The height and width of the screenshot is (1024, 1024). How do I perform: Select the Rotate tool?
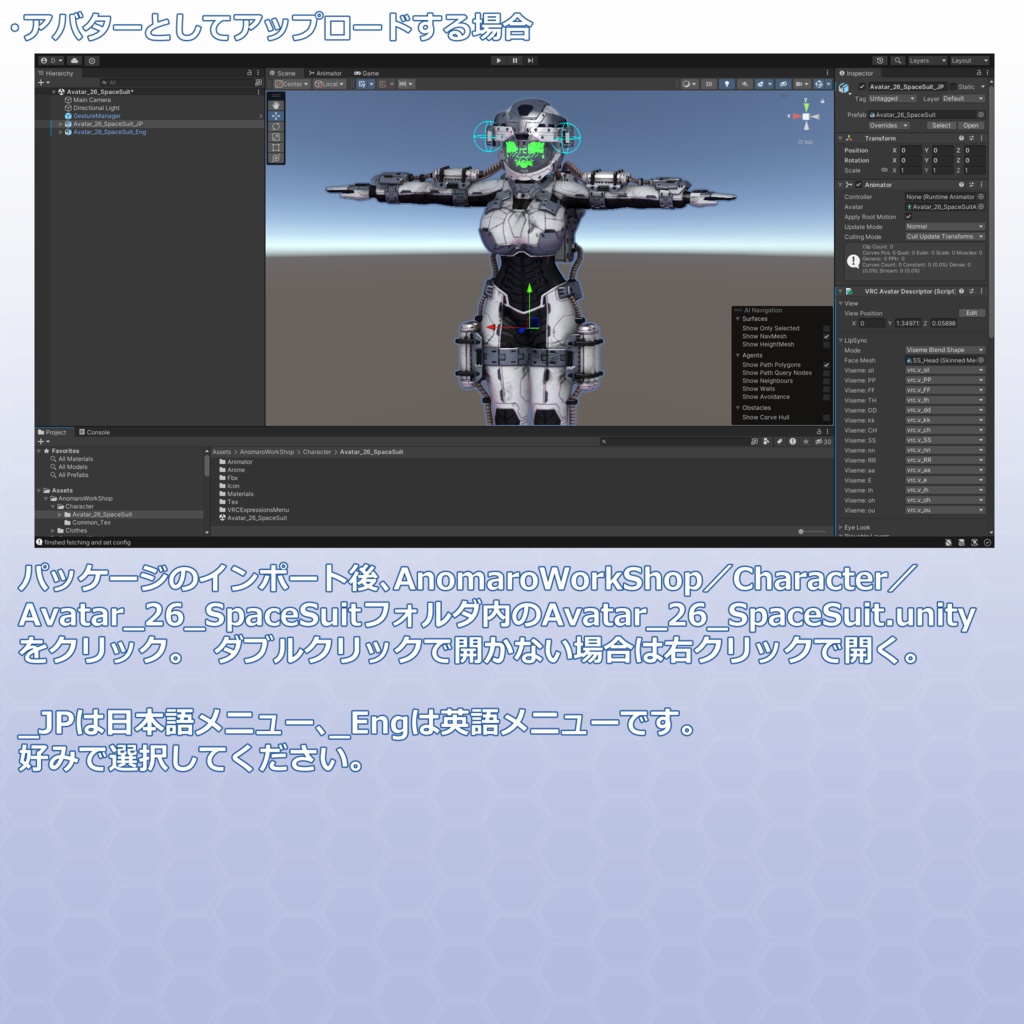[276, 127]
